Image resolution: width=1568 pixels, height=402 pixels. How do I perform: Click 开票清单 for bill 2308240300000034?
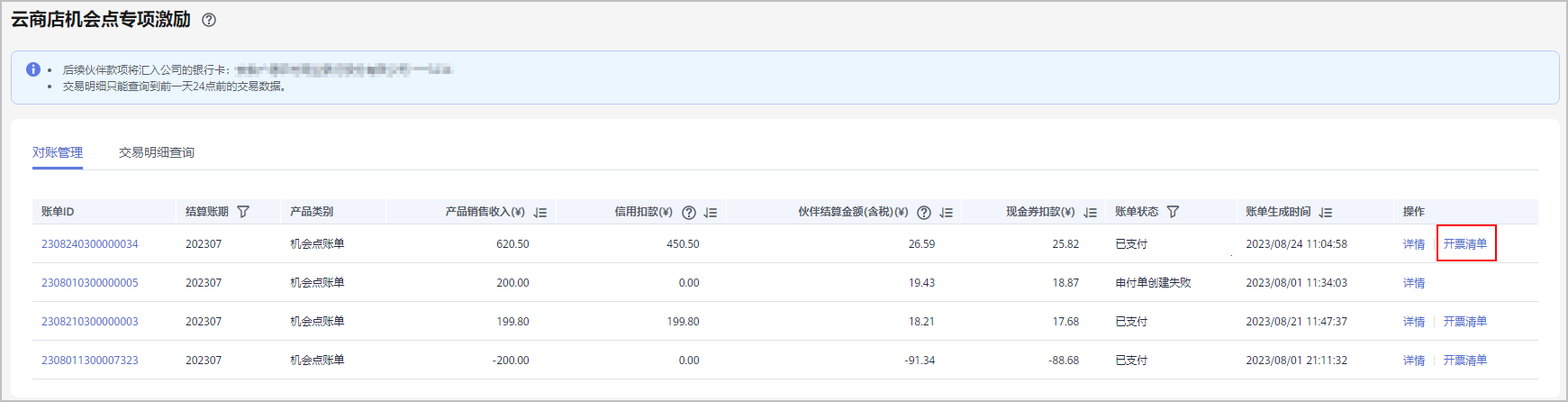point(1465,244)
